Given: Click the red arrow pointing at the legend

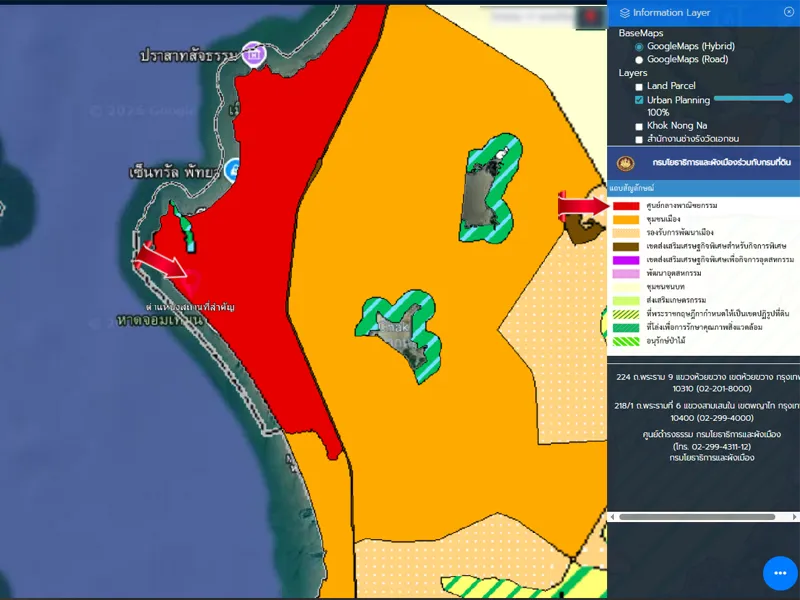Looking at the screenshot, I should coord(582,206).
